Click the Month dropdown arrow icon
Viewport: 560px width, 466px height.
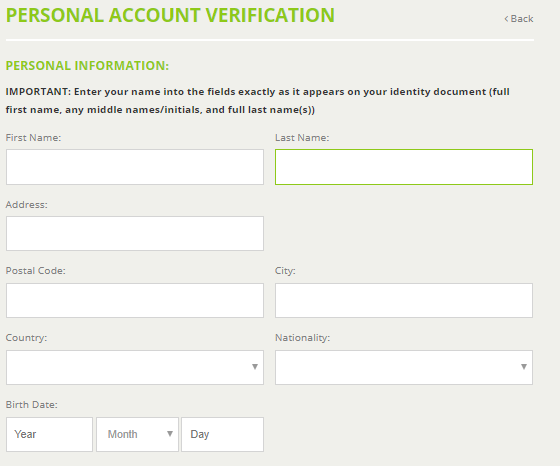170,434
